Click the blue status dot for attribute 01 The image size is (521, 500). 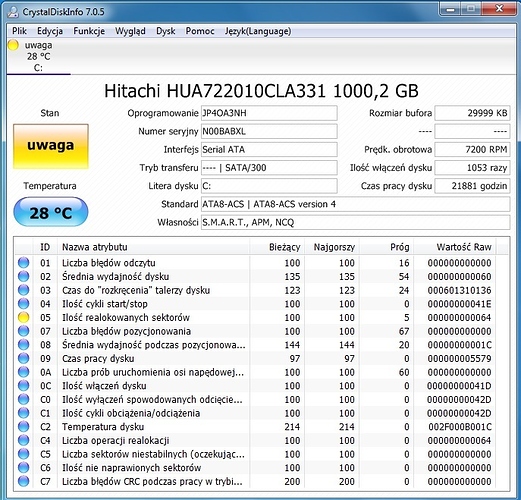coord(23,263)
